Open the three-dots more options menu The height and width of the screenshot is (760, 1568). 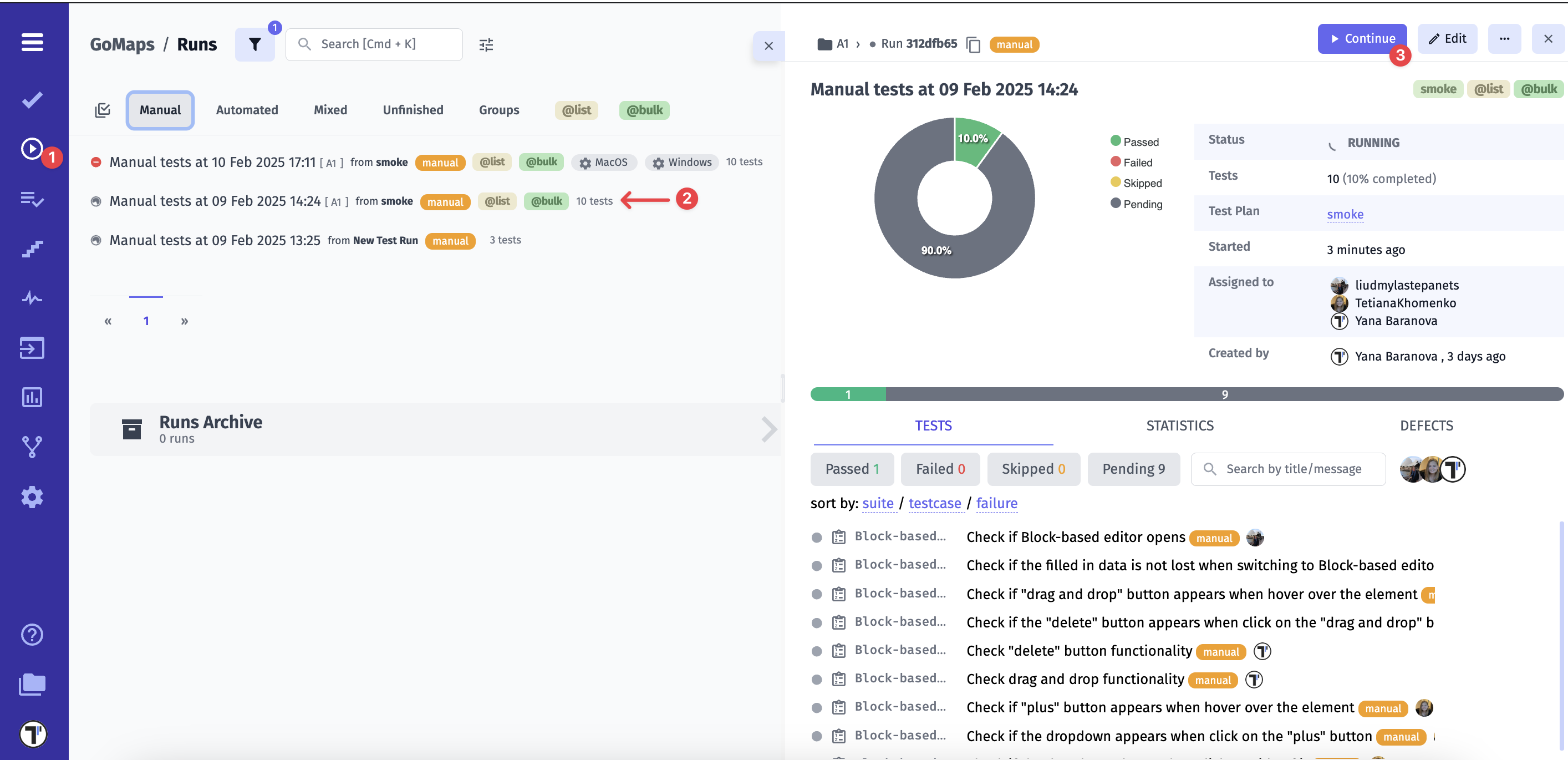(x=1504, y=39)
